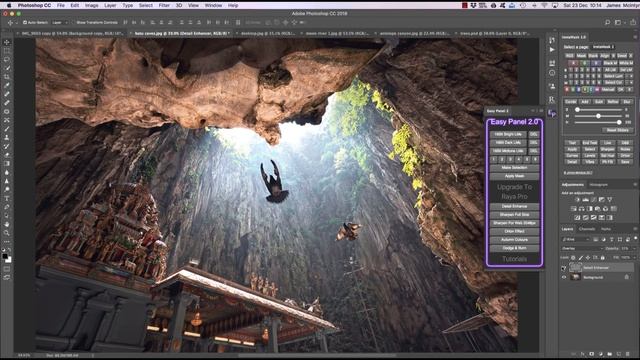
Task: Adjust the InstaMask M slider handle
Action: tap(598, 116)
